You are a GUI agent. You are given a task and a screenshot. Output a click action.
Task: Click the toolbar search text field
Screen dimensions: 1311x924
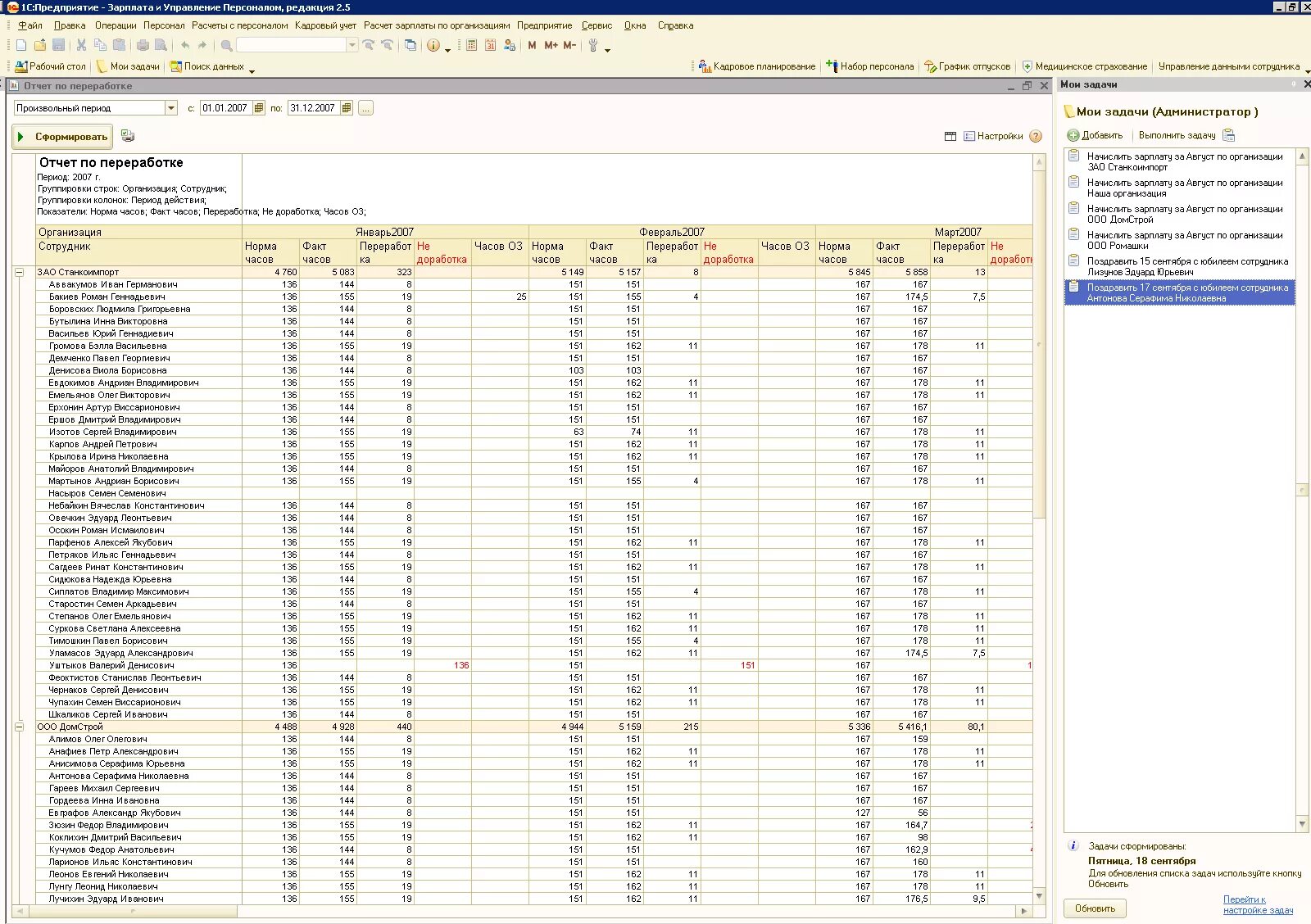292,46
